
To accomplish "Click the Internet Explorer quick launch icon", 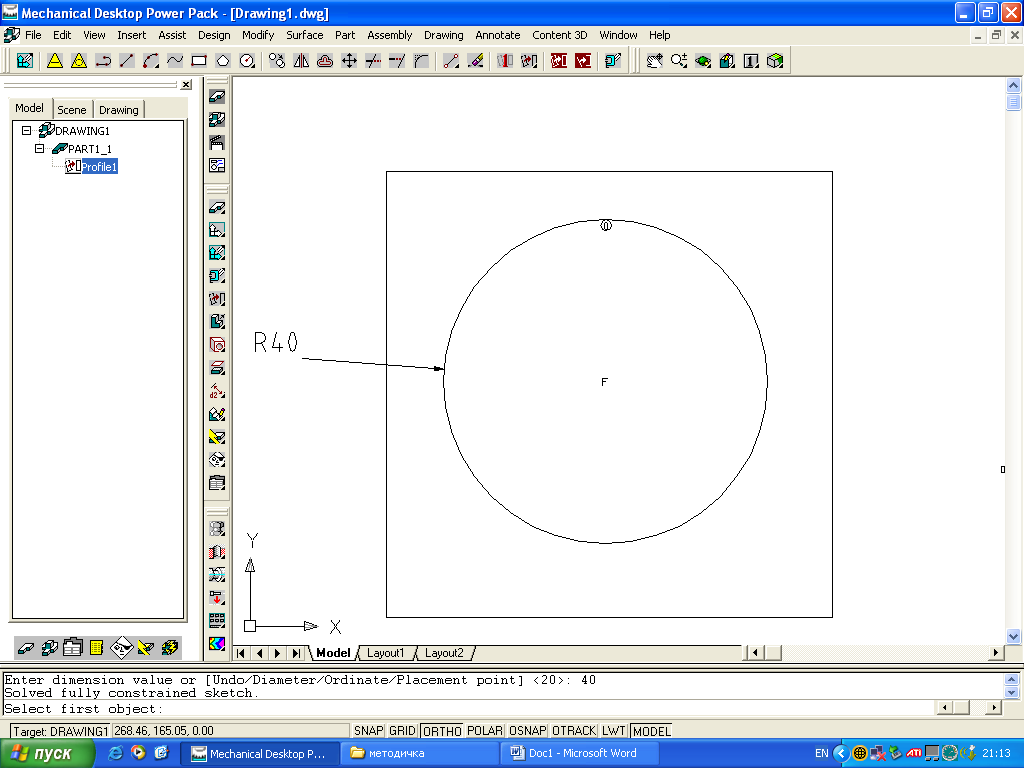I will click(116, 753).
